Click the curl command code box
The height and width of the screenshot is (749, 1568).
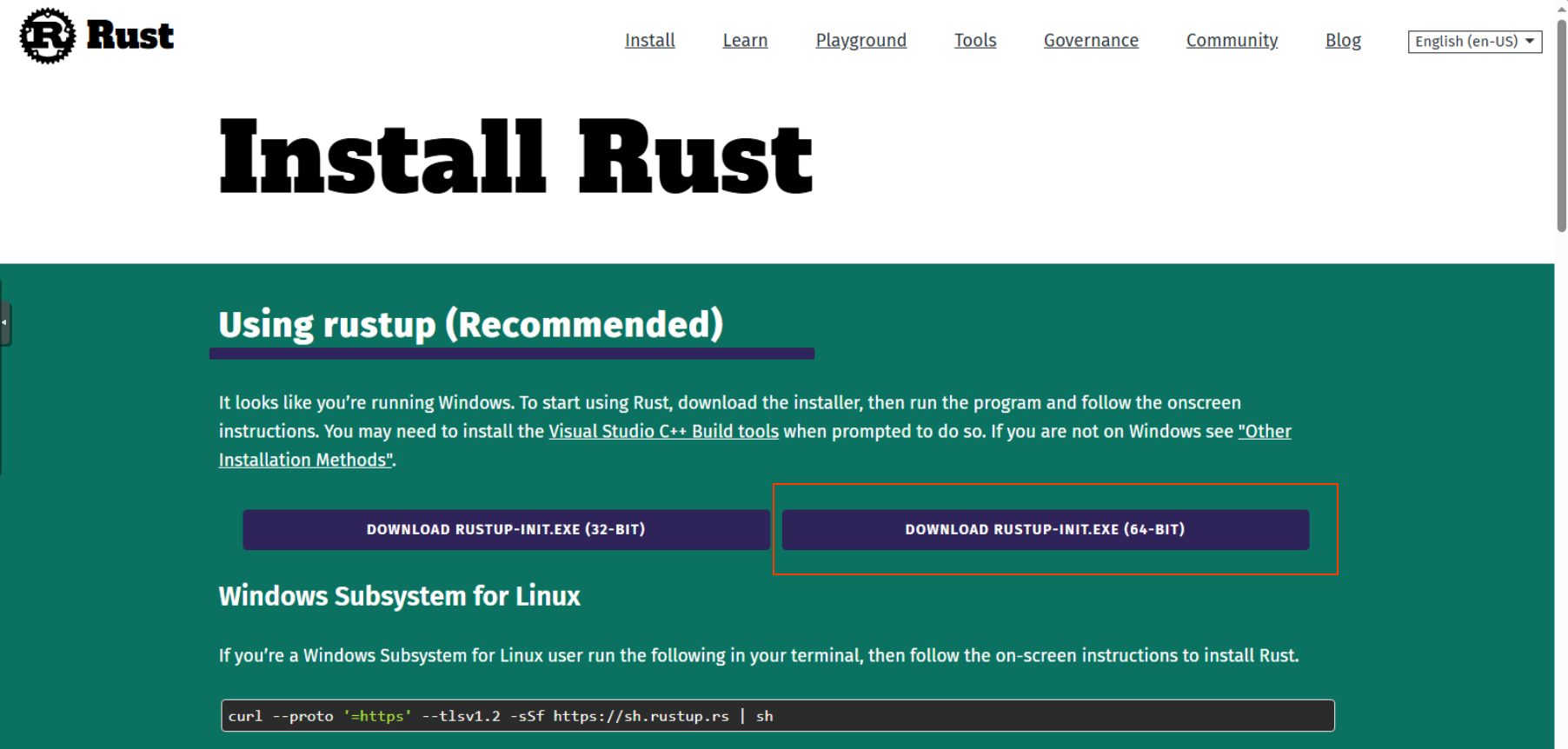pyautogui.click(x=778, y=715)
